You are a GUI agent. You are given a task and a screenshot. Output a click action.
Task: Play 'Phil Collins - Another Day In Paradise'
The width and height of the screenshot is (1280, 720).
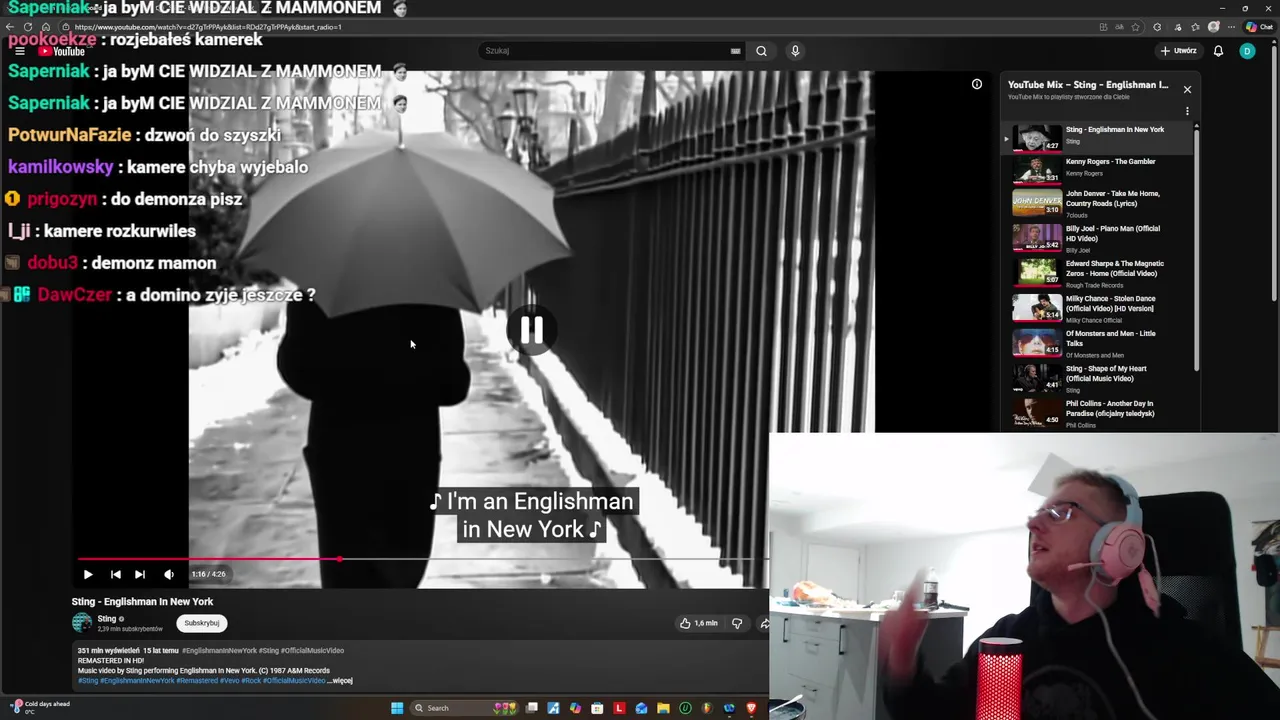[x=1098, y=413]
